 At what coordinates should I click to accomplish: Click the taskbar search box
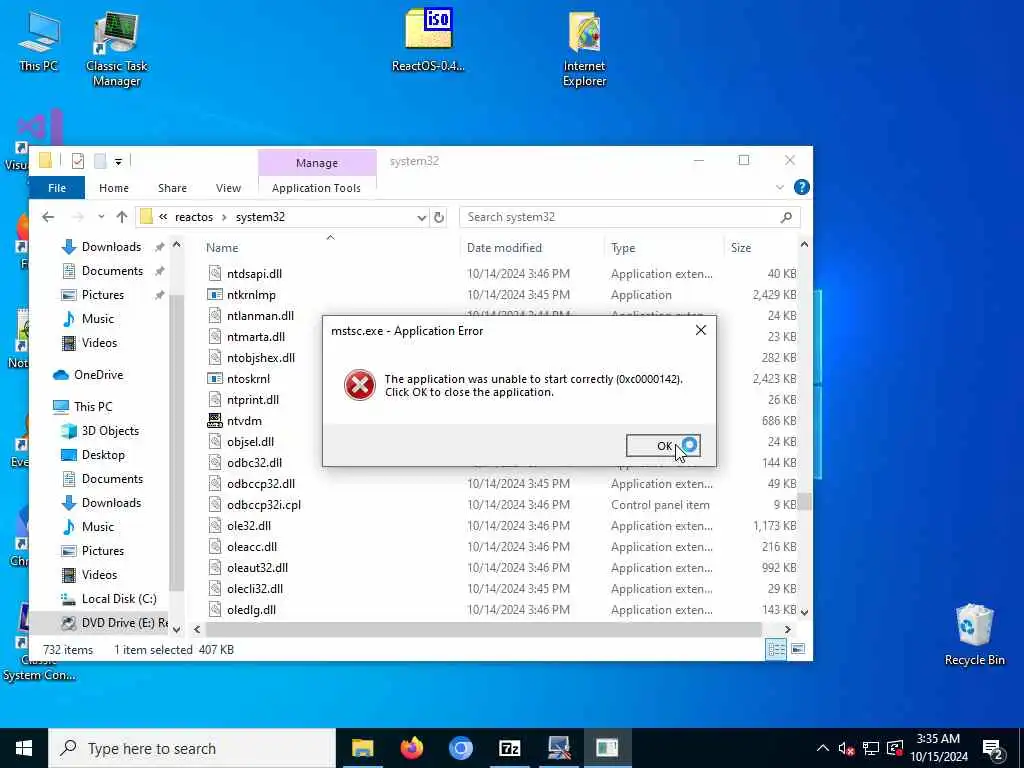coord(192,748)
